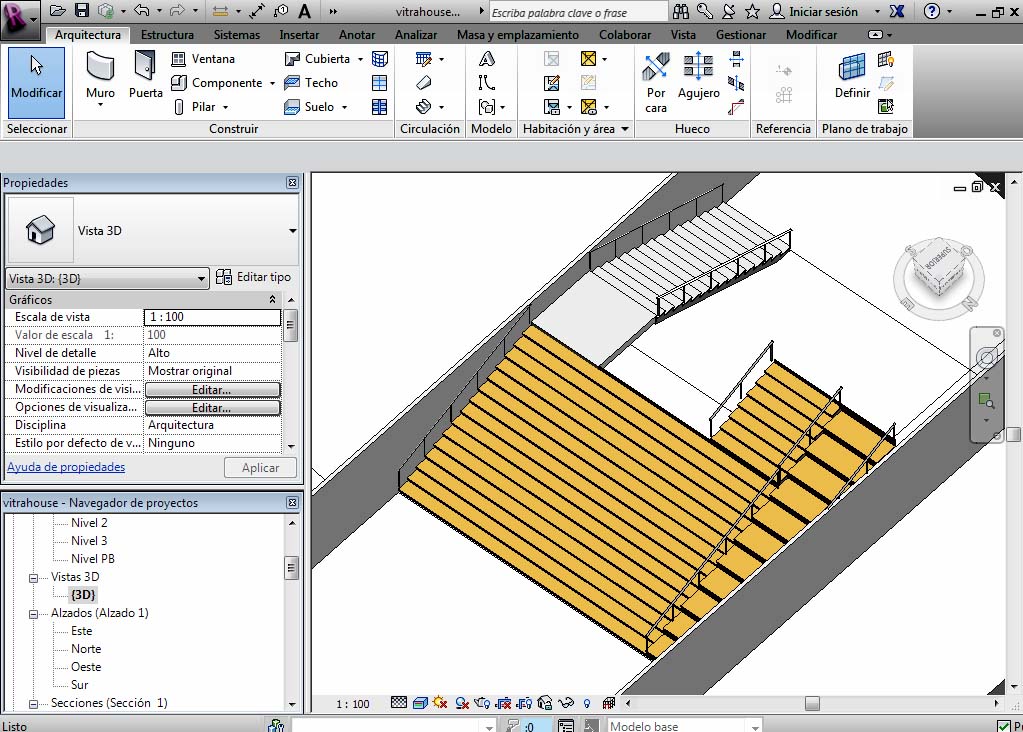Click the view's horizontal scrollbar thumb
Image resolution: width=1023 pixels, height=732 pixels.
812,703
